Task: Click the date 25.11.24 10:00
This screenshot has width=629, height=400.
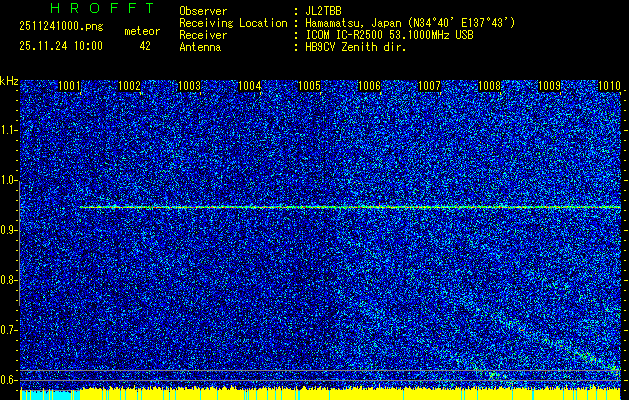Action: coord(60,46)
